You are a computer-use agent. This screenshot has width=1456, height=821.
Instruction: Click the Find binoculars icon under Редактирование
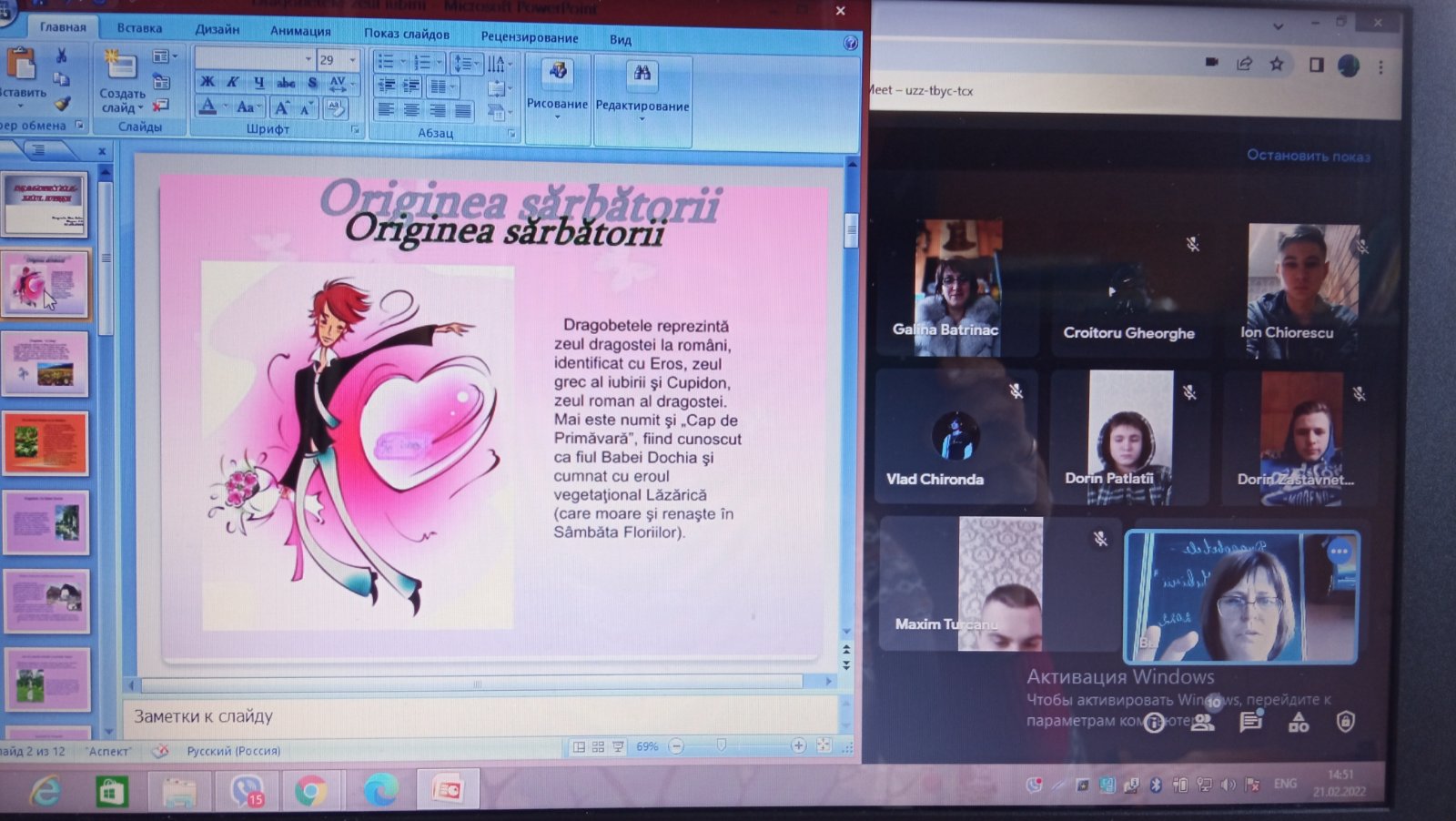[642, 74]
